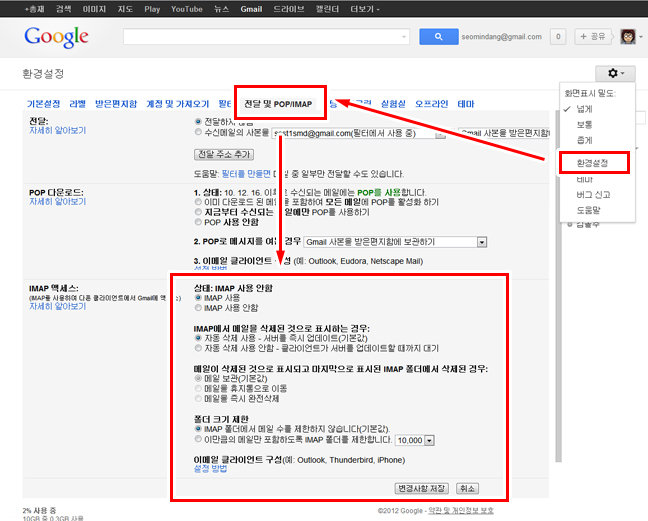Go to Gmail in the top bar
Image resolution: width=648 pixels, height=521 pixels.
click(x=251, y=9)
